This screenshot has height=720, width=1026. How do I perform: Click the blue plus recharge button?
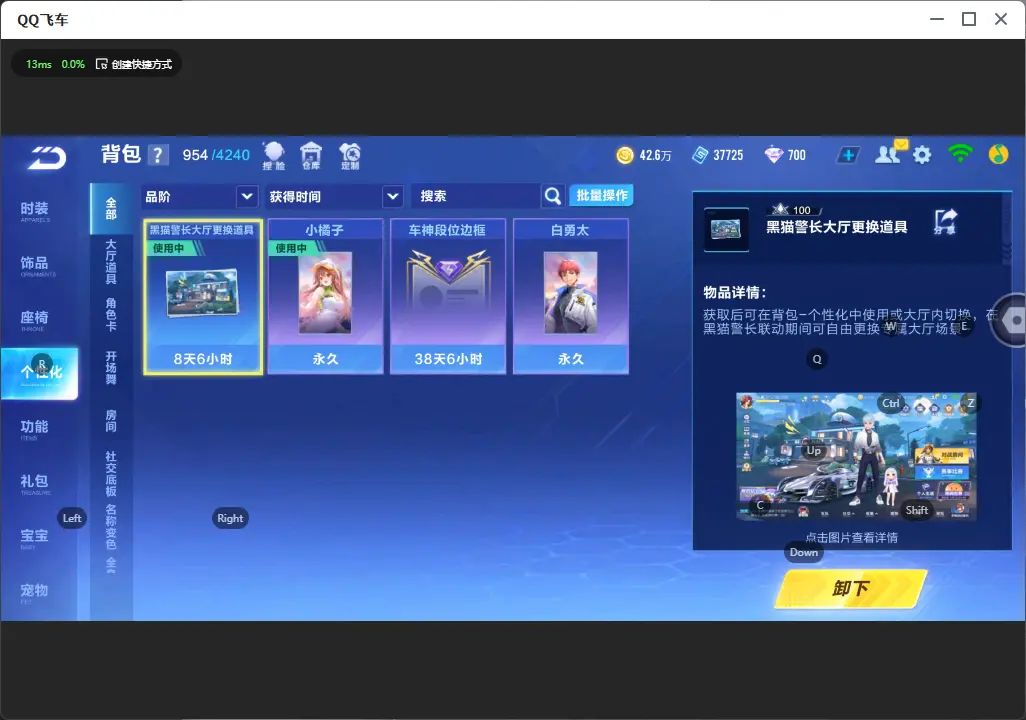[x=848, y=155]
